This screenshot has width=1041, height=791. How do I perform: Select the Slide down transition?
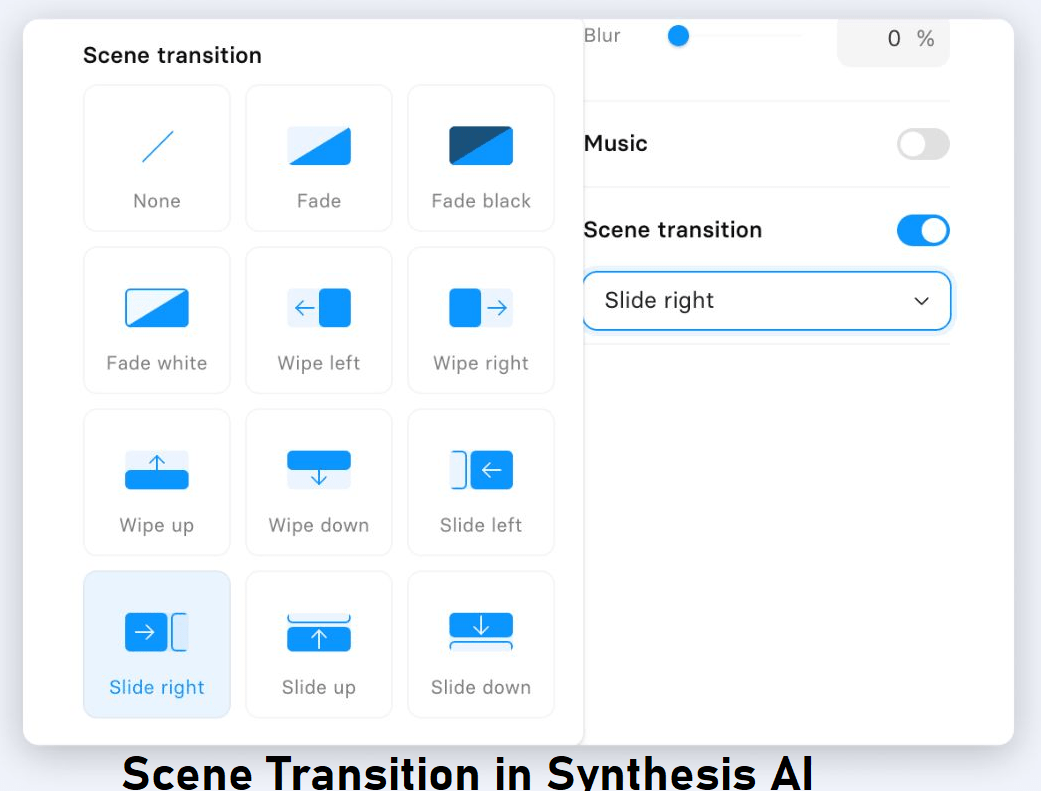tap(480, 644)
